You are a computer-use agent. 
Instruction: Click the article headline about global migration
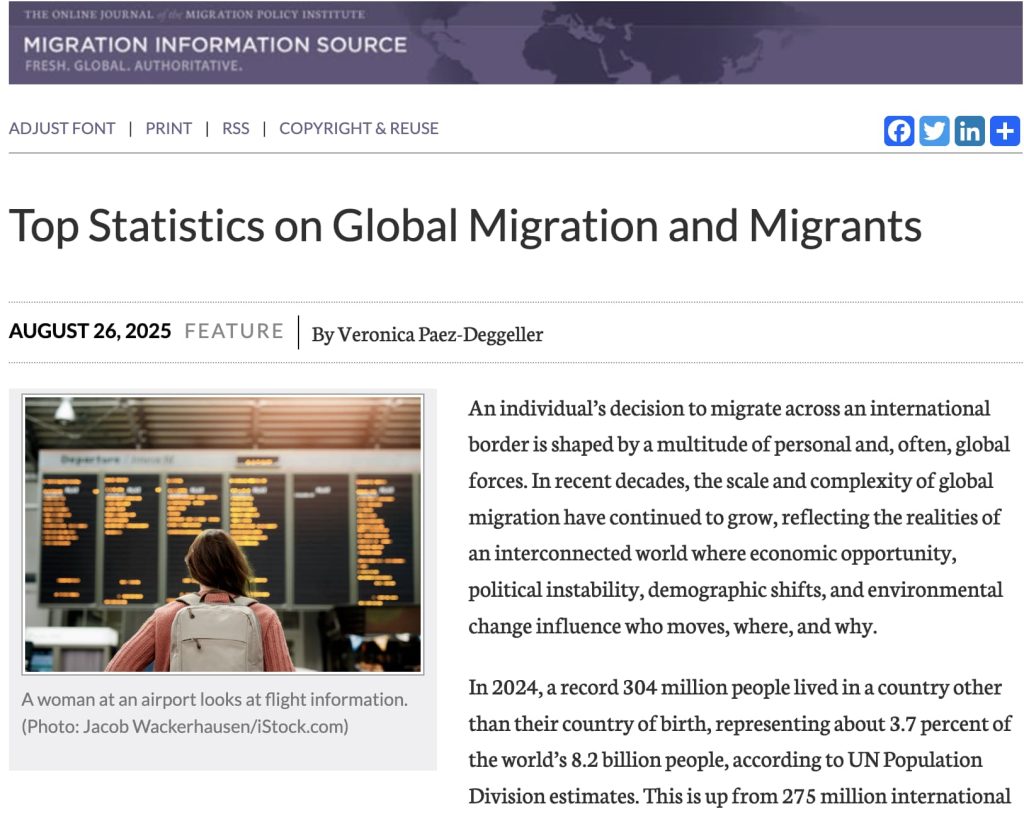tap(465, 226)
